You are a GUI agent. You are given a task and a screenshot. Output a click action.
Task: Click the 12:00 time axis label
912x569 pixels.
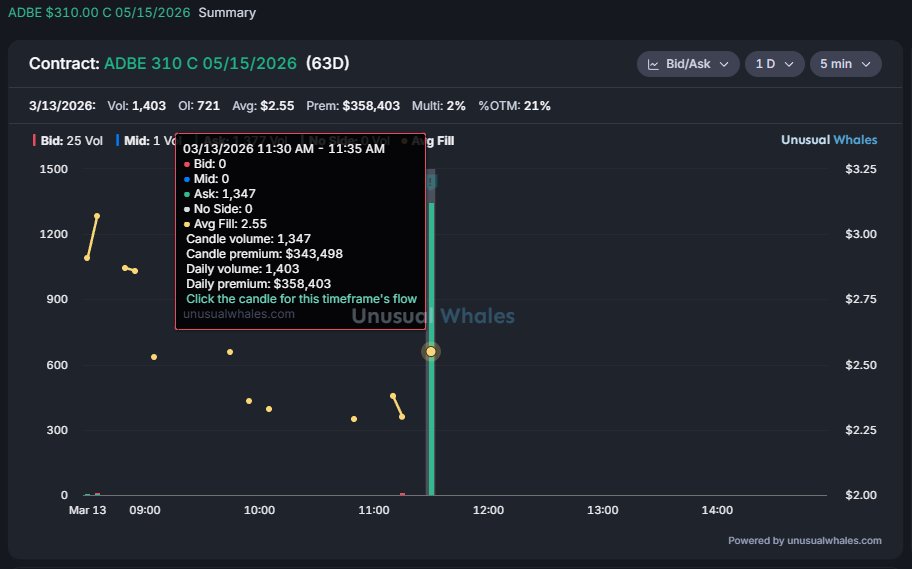pos(488,510)
